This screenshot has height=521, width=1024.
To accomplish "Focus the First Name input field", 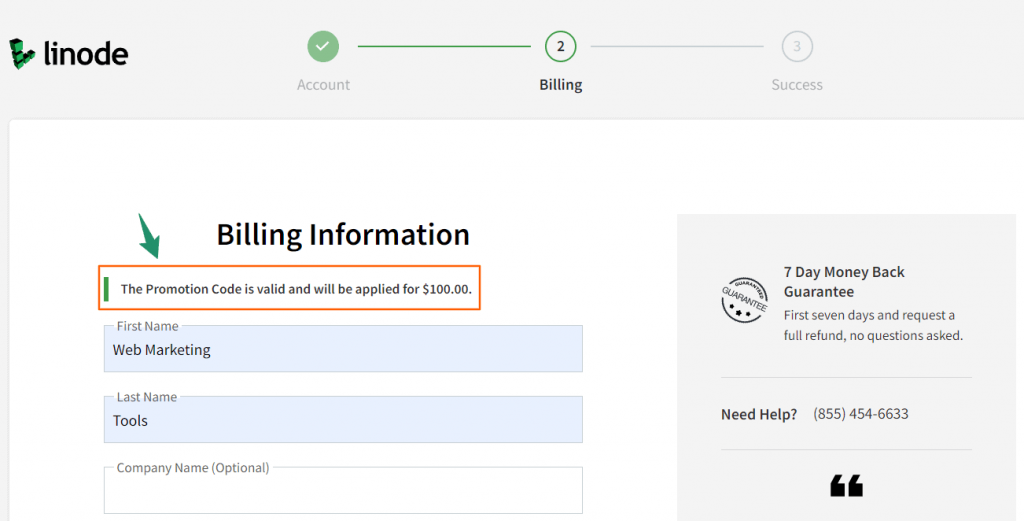I will (x=343, y=349).
